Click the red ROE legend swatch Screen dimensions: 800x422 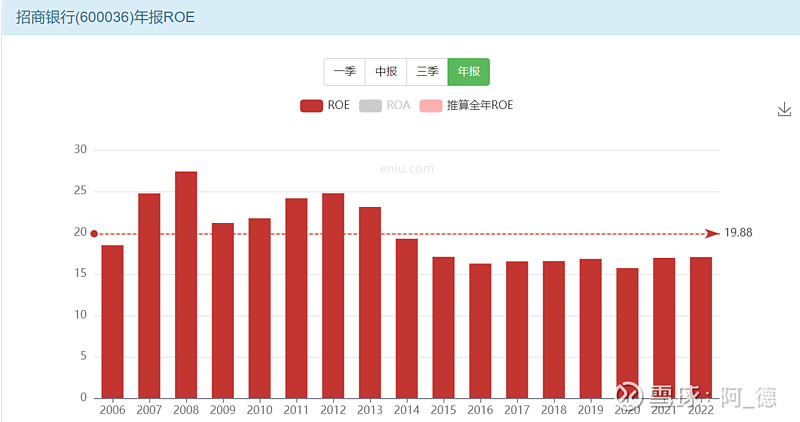[x=311, y=106]
